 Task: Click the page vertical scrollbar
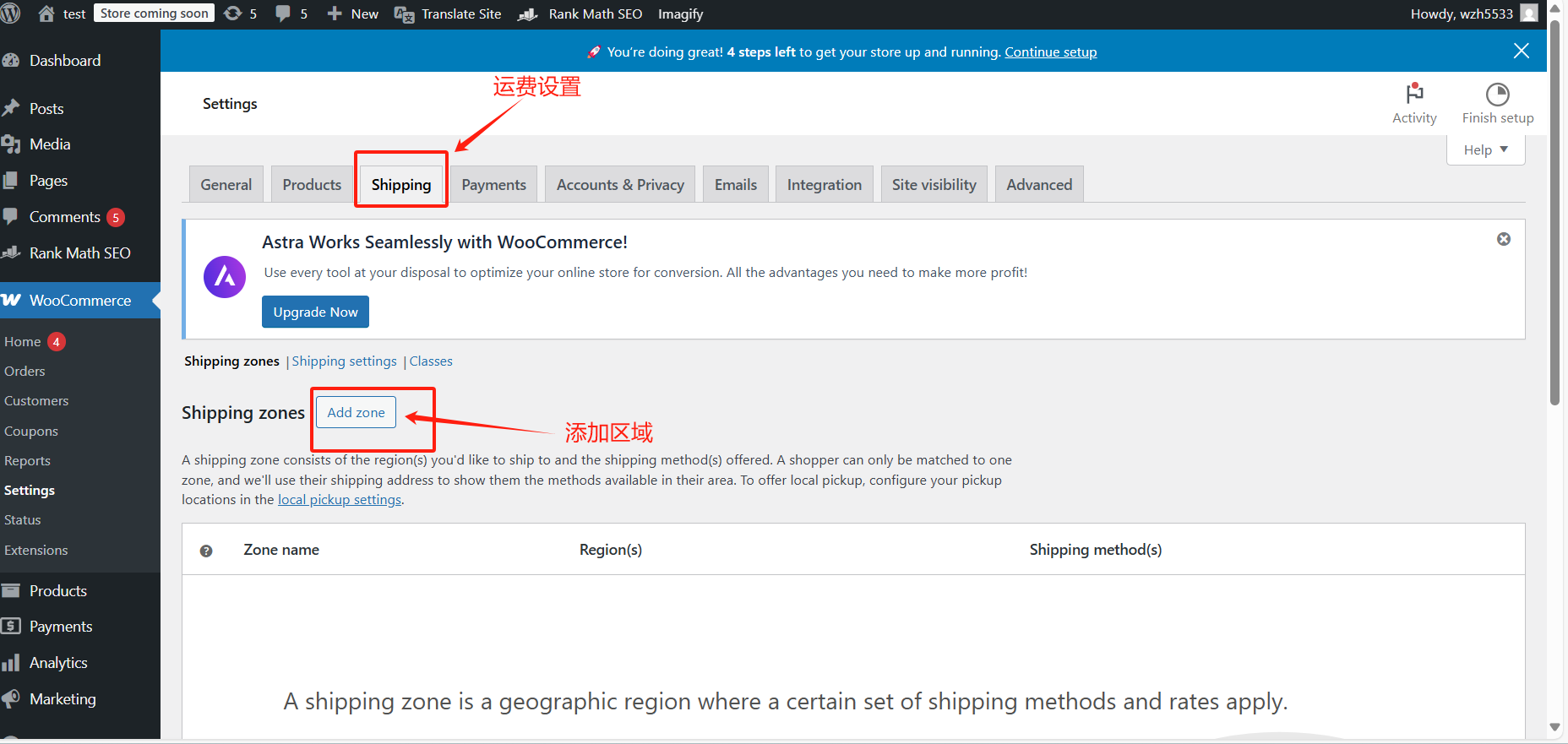[1554, 211]
